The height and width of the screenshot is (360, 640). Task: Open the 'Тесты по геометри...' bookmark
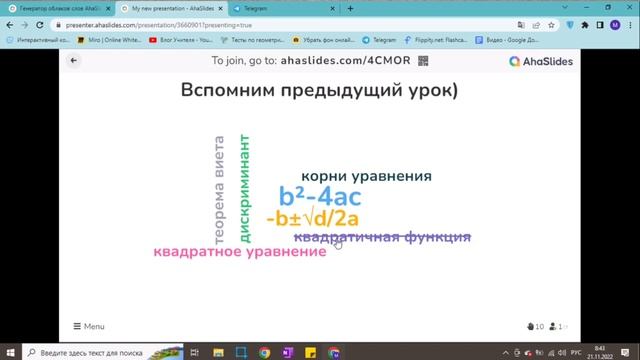point(253,40)
